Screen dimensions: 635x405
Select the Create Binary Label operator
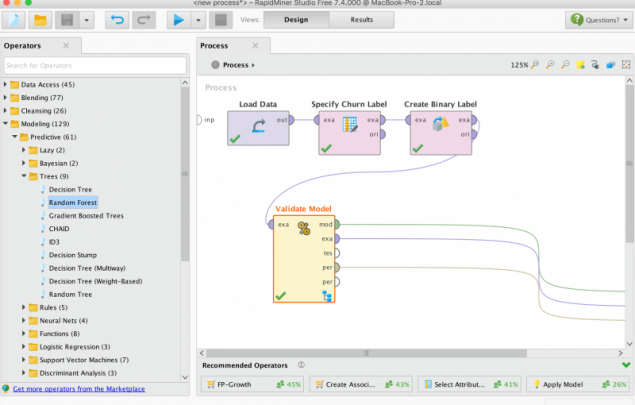441,132
